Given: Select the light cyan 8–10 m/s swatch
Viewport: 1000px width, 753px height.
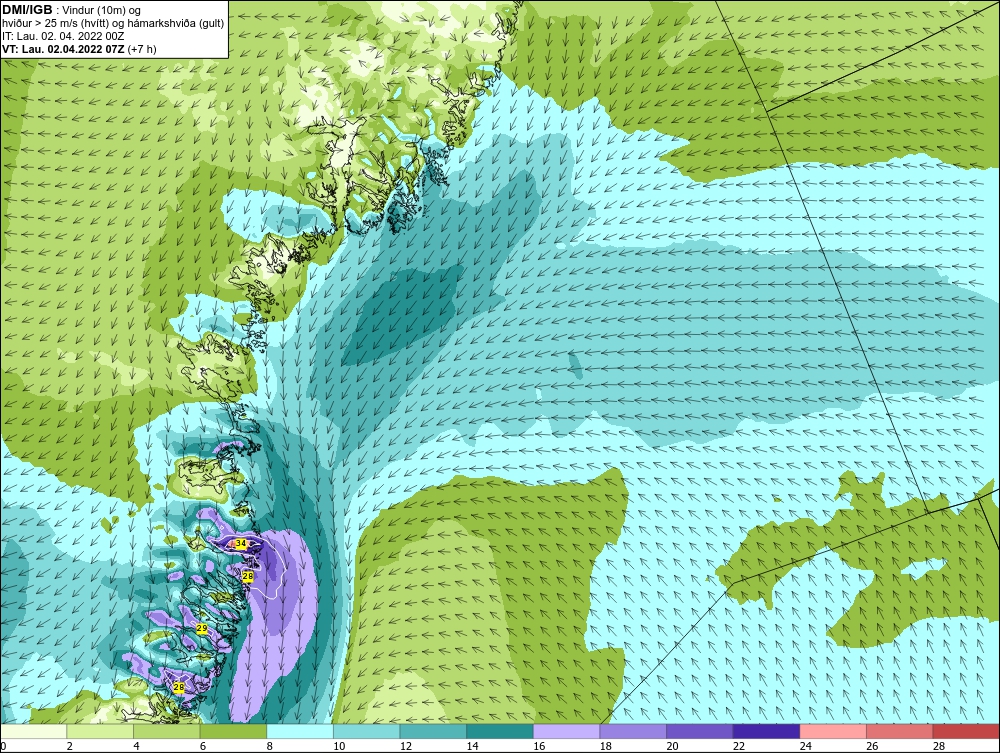Looking at the screenshot, I should tap(300, 731).
